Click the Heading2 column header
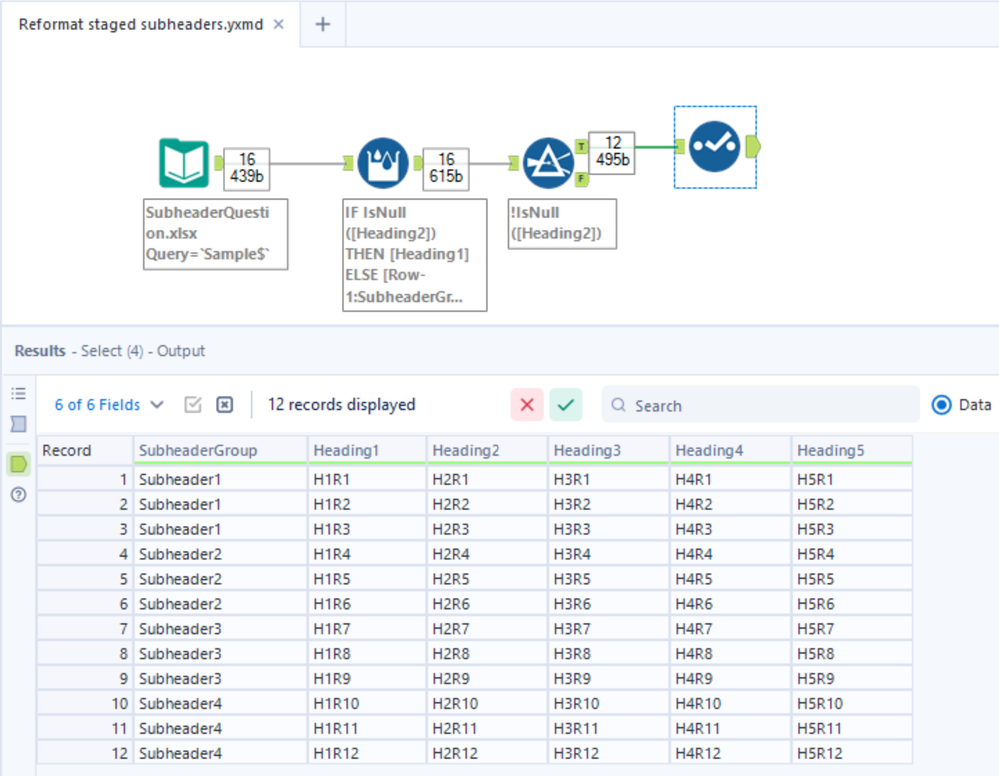 coord(487,450)
